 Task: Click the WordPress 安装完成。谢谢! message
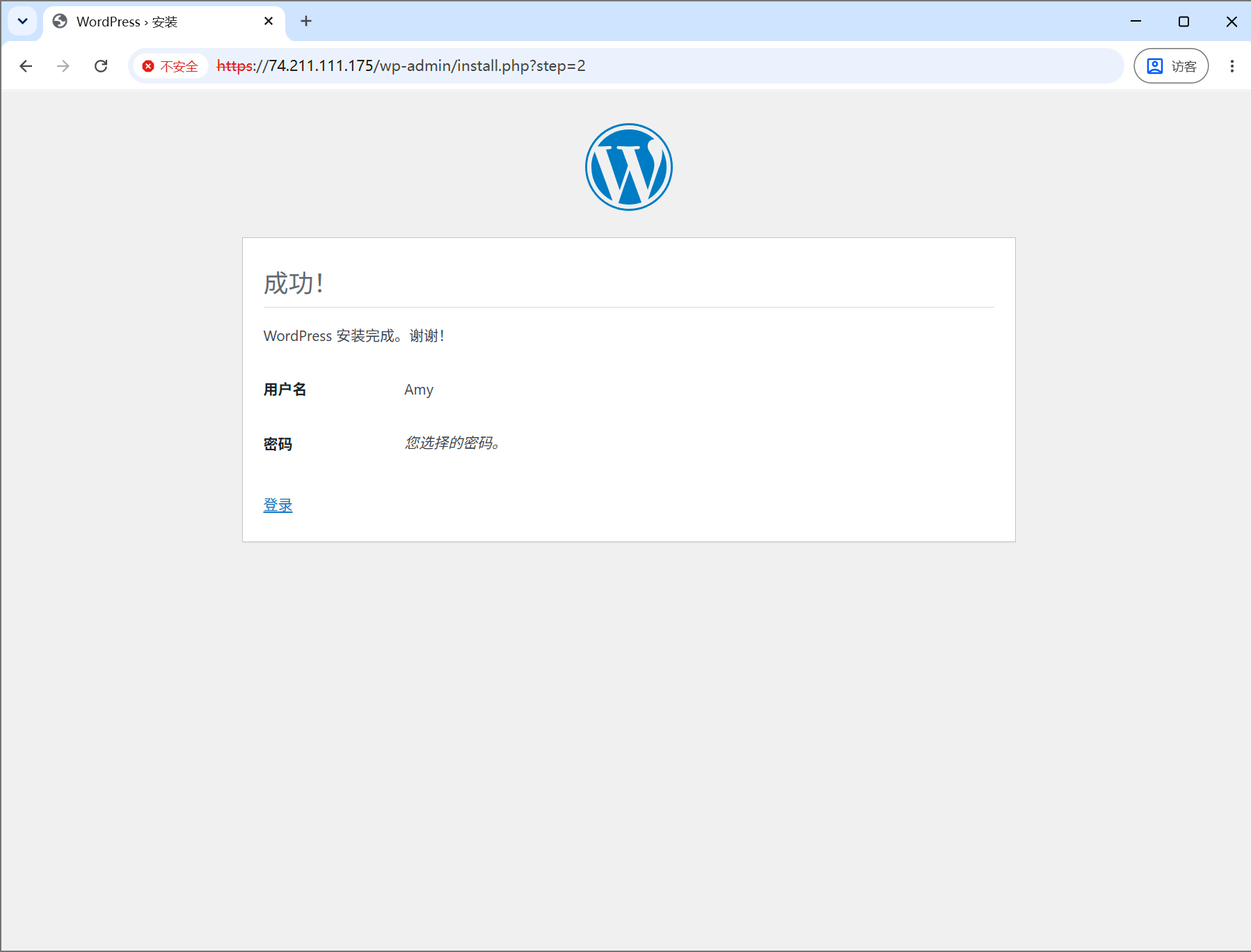coord(353,336)
